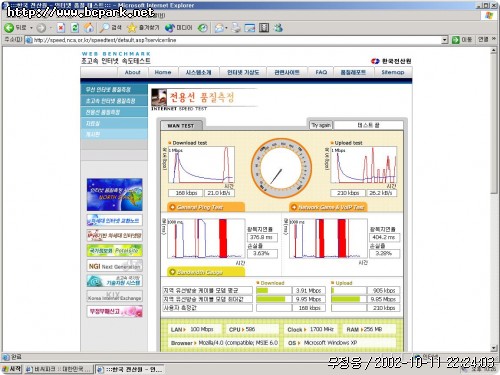Screen dimensions: 500x375
Task: Click the page vertical scrollbar thumb
Action: coord(494,124)
